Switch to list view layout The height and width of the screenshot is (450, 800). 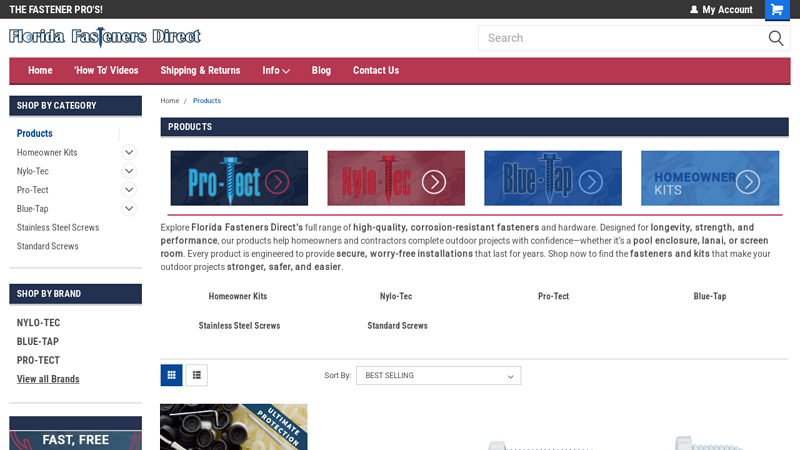(197, 375)
